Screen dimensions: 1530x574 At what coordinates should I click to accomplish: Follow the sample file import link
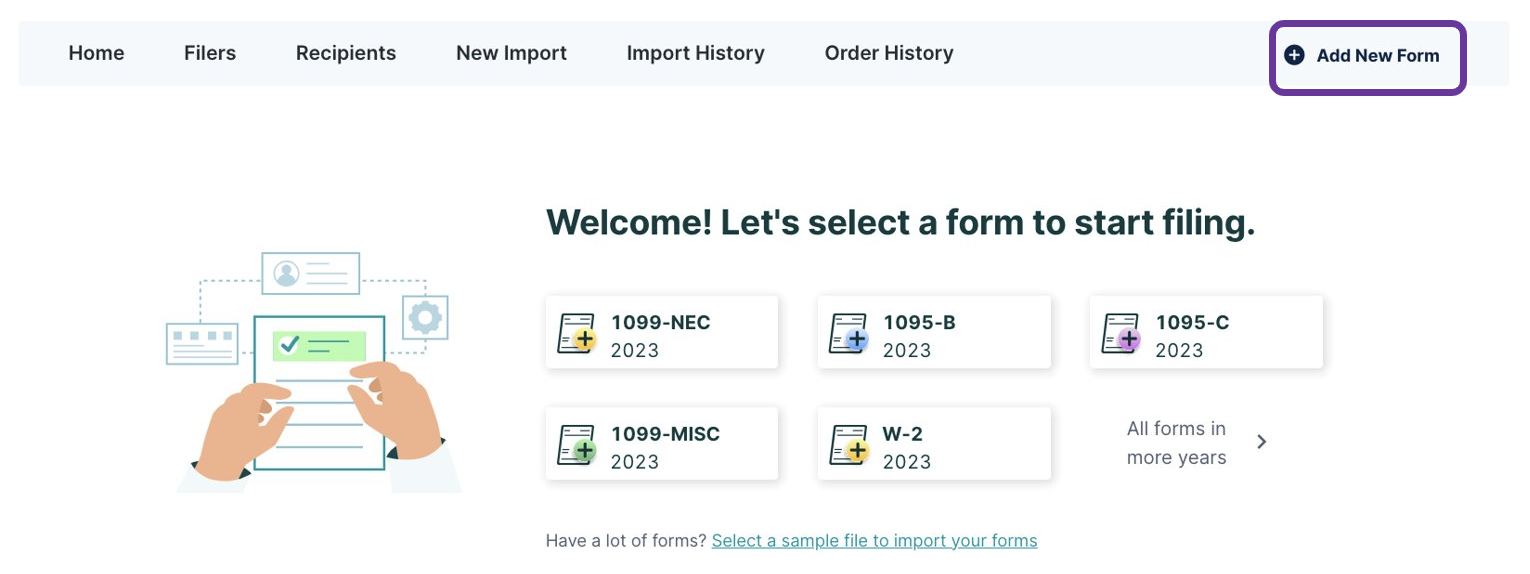[874, 541]
